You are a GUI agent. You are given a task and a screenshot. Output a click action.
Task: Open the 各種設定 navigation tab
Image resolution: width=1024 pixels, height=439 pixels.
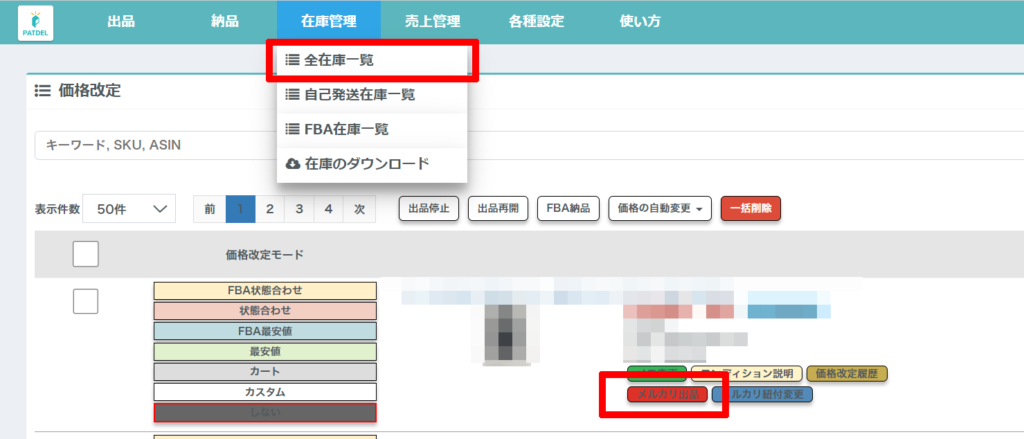[536, 22]
